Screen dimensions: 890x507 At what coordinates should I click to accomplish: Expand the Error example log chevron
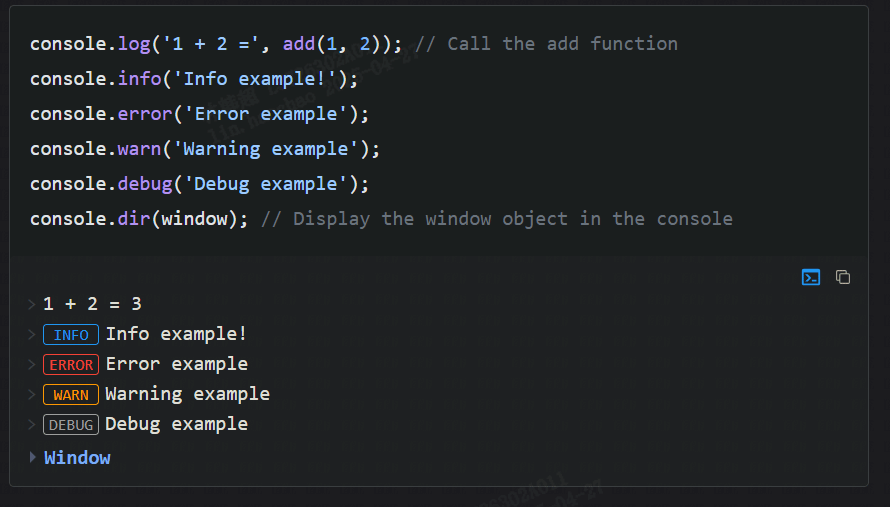click(33, 364)
